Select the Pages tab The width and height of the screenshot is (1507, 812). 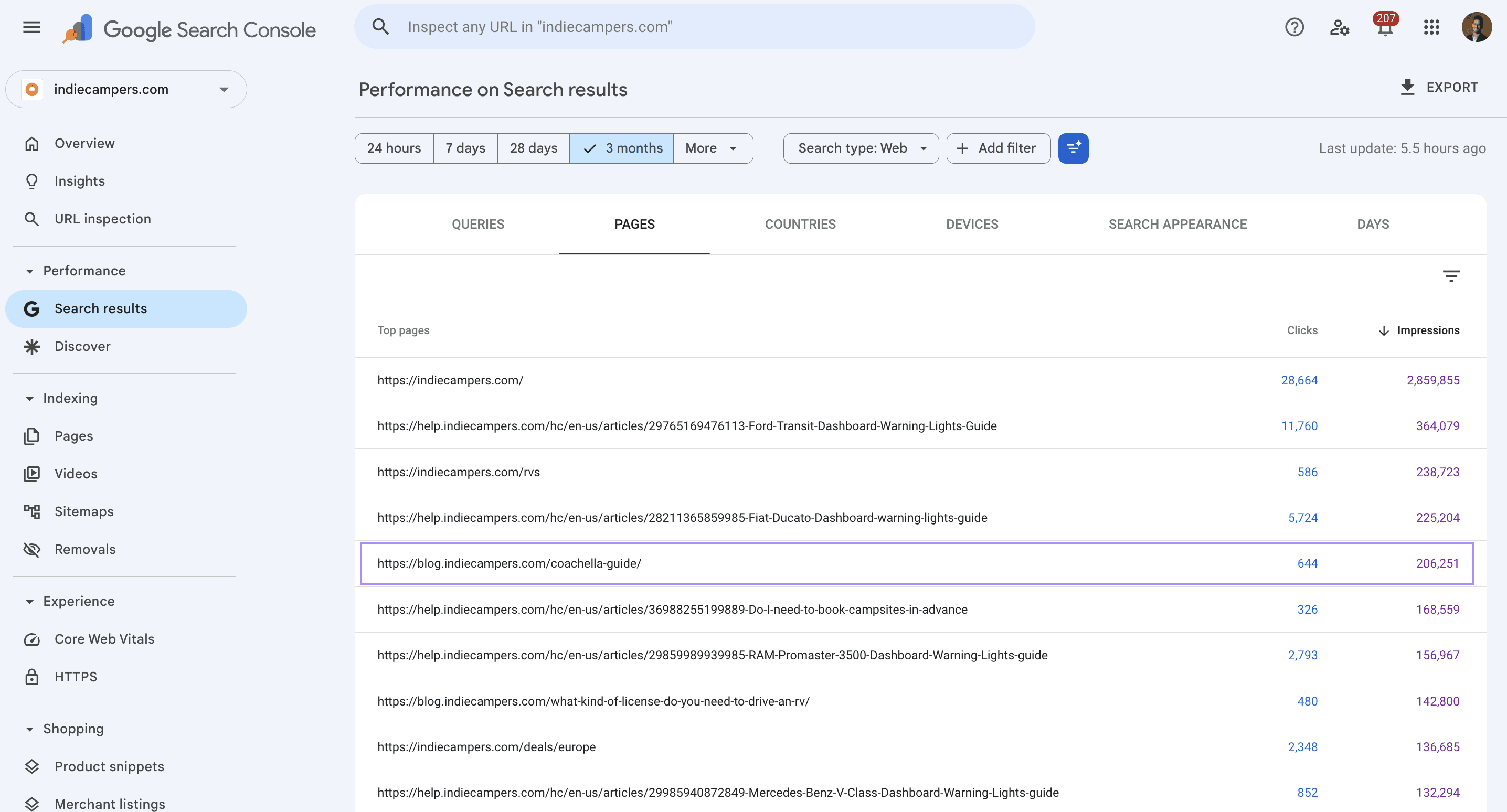(x=634, y=224)
